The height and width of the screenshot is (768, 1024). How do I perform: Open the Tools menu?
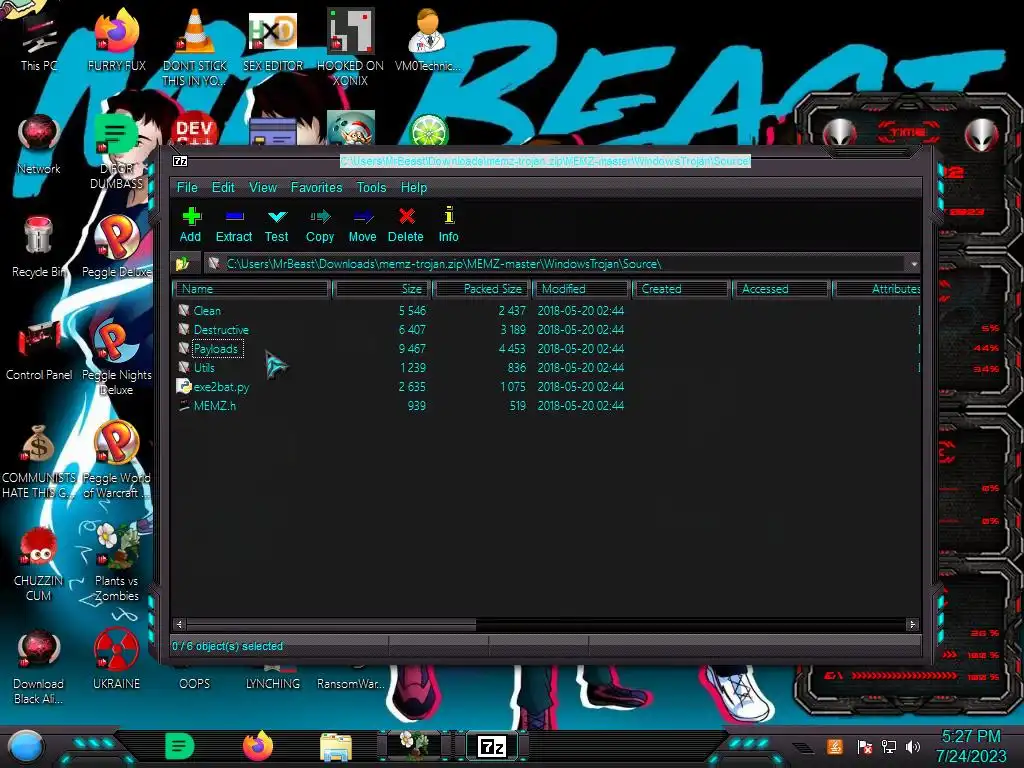pos(372,187)
